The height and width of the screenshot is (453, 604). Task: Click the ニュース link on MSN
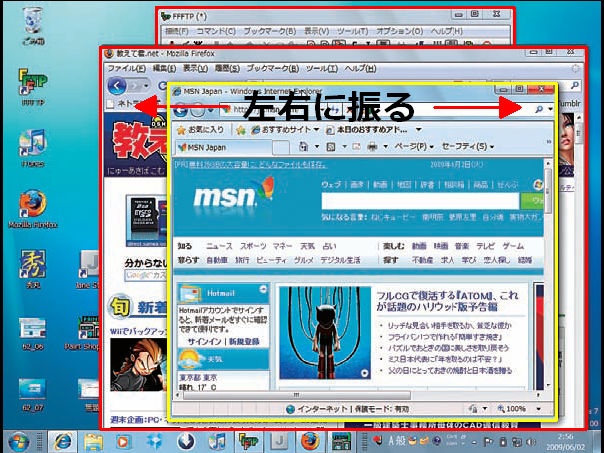pos(219,246)
